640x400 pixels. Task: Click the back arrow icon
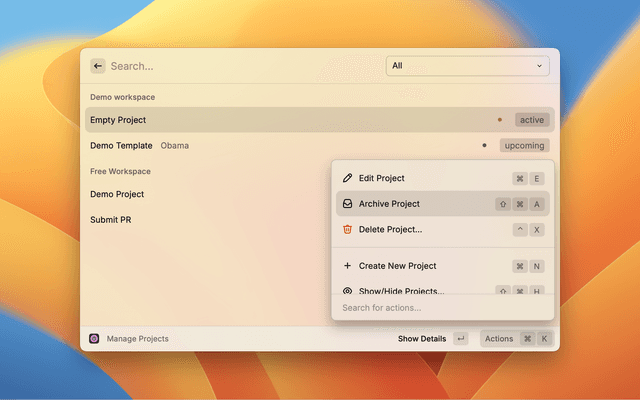coord(98,66)
